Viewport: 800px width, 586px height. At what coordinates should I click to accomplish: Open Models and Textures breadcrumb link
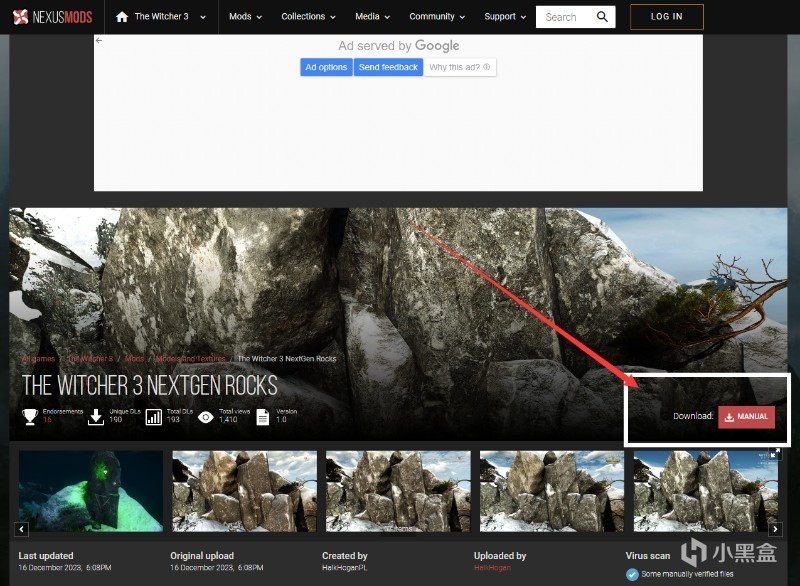point(190,359)
